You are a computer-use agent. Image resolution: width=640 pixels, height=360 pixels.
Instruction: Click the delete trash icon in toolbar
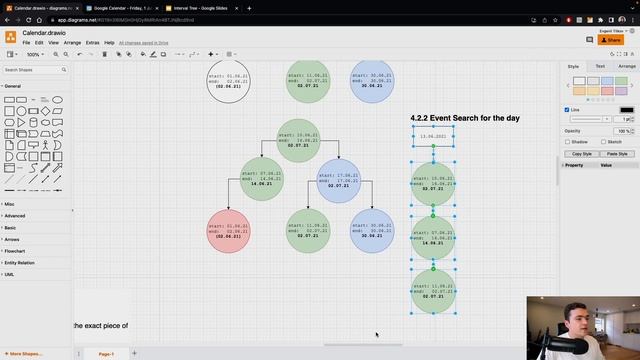(104, 54)
